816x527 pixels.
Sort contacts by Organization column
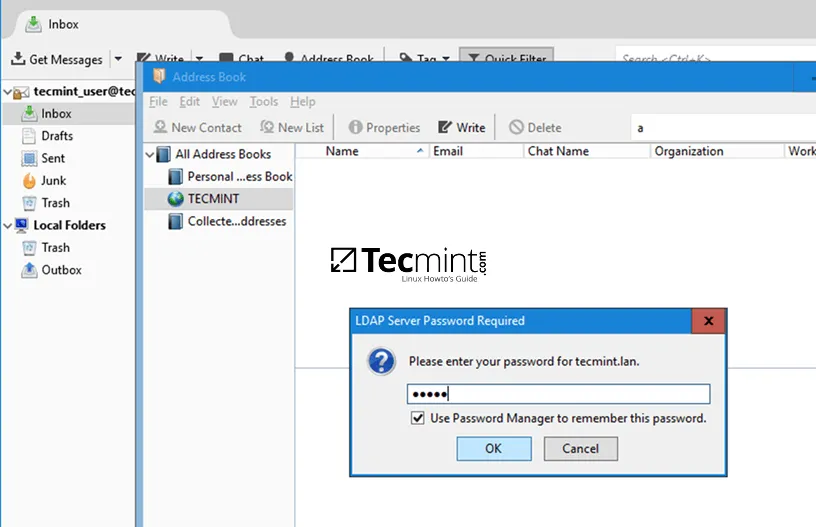pos(717,151)
